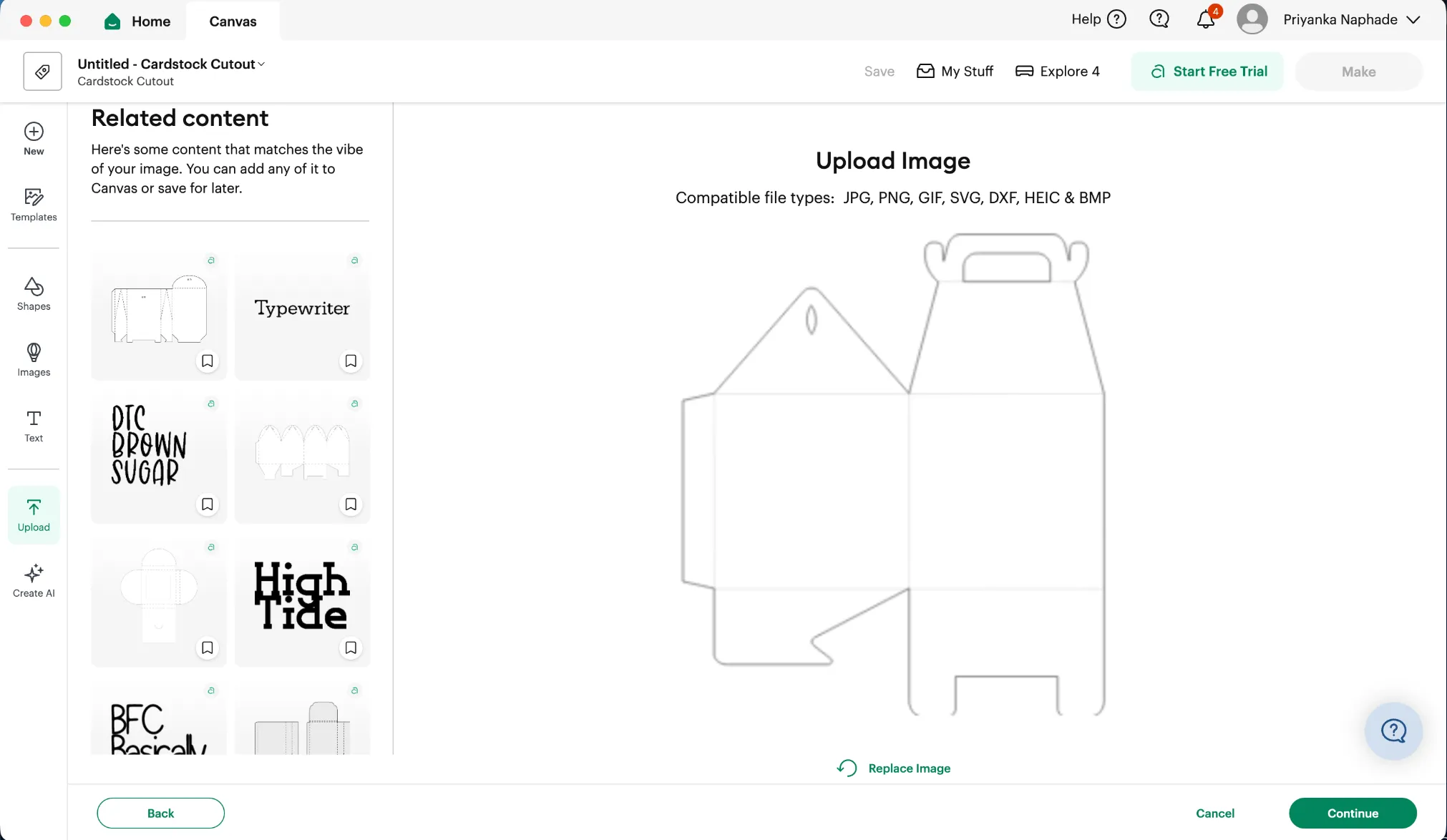Open the New project option in sidebar

(x=34, y=139)
